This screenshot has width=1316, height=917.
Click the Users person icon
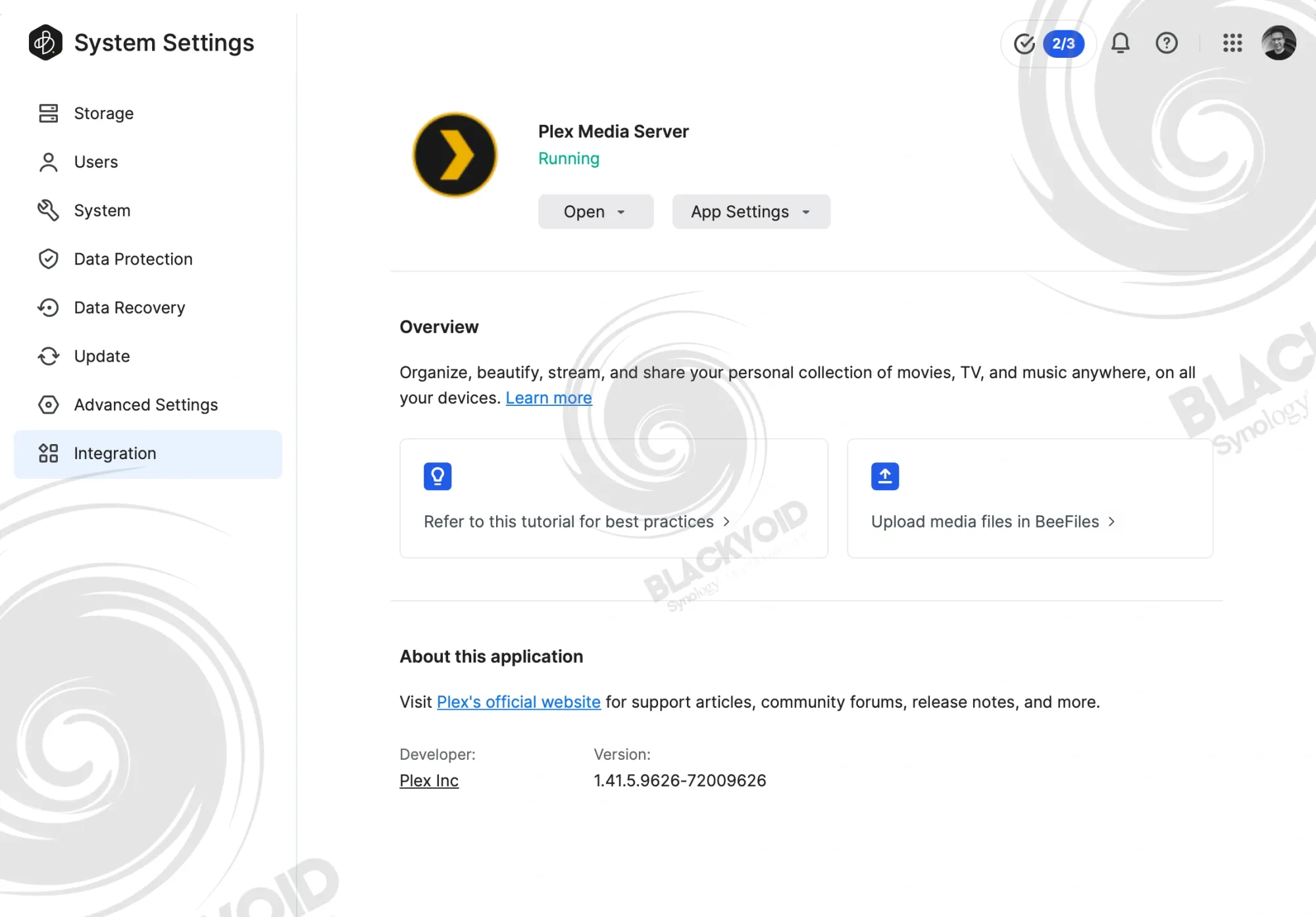tap(48, 162)
